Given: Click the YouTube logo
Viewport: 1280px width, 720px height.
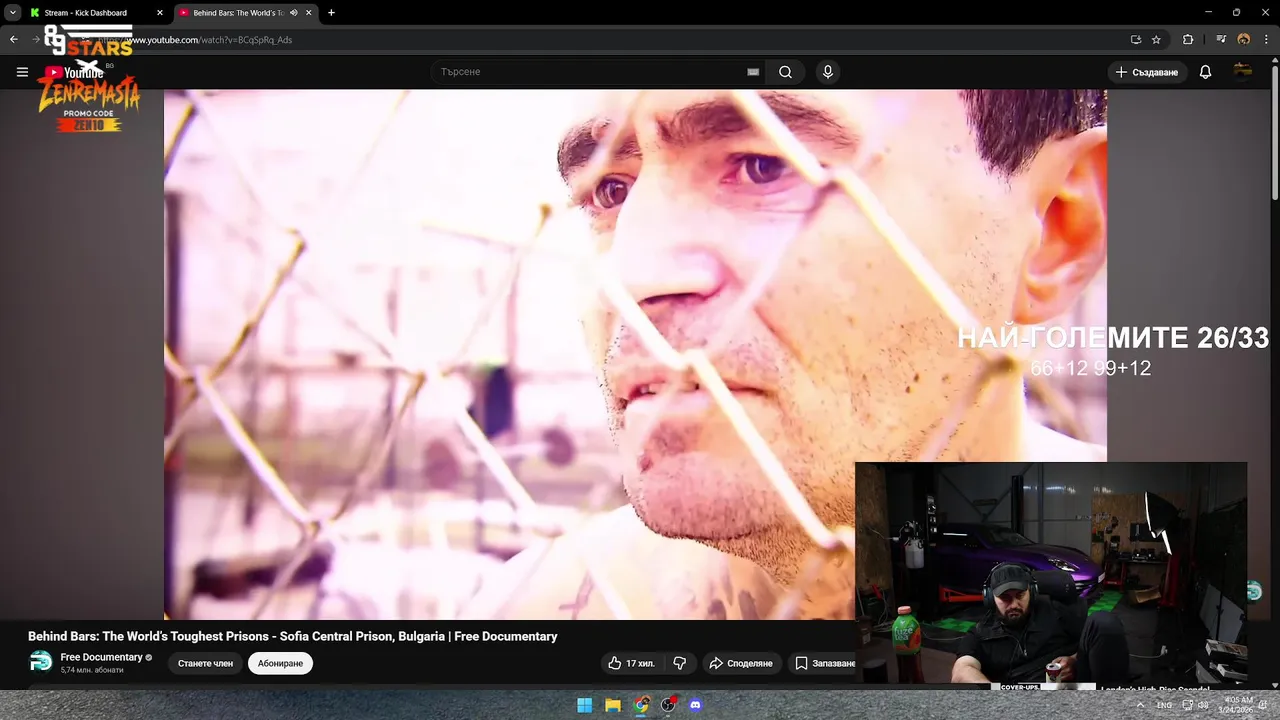Looking at the screenshot, I should [x=75, y=72].
